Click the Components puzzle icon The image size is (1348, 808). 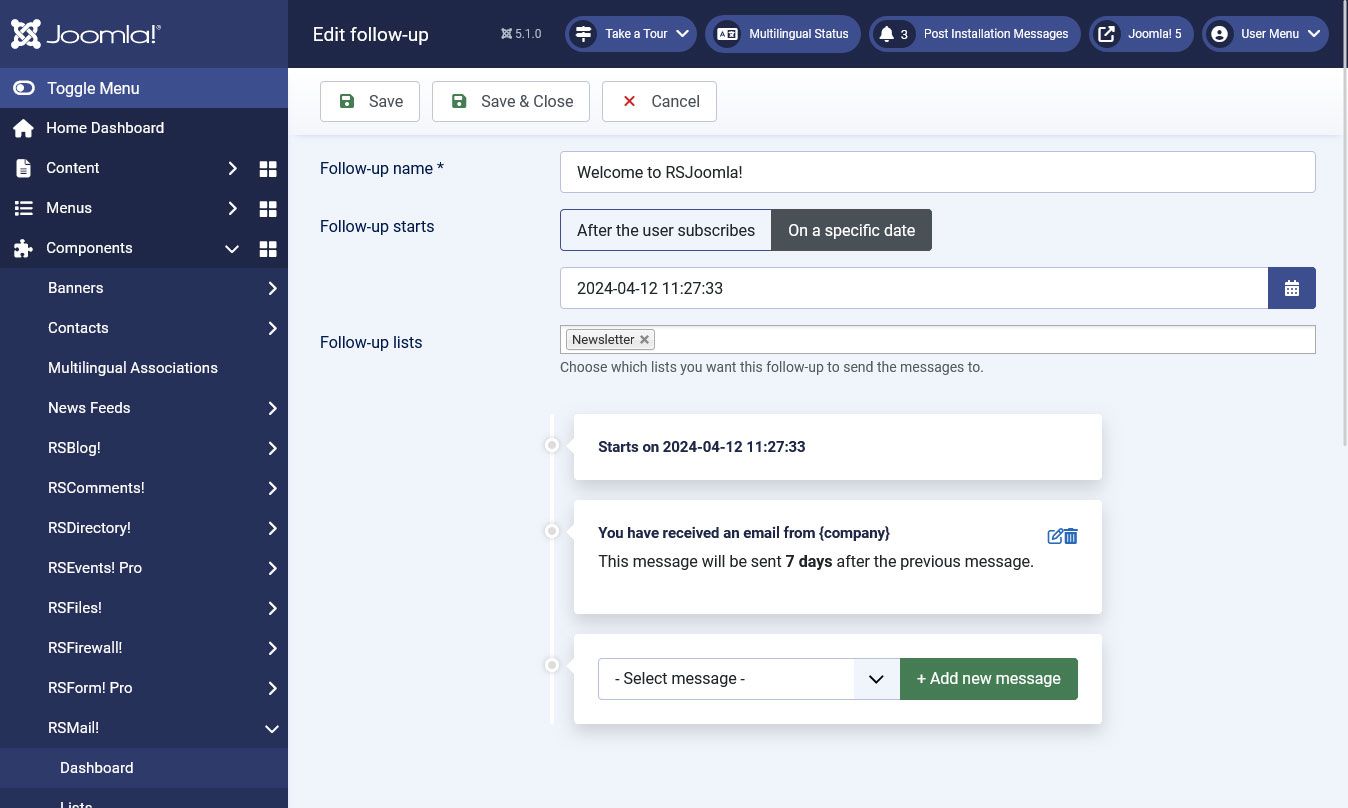23,248
